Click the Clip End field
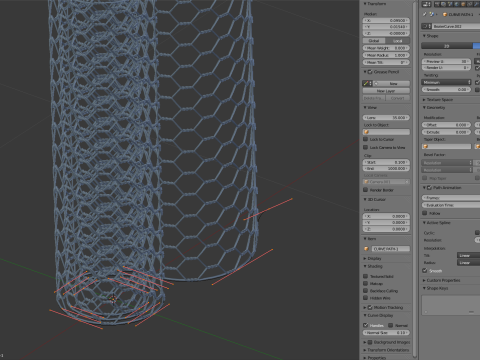The width and height of the screenshot is (480, 360). [386, 169]
